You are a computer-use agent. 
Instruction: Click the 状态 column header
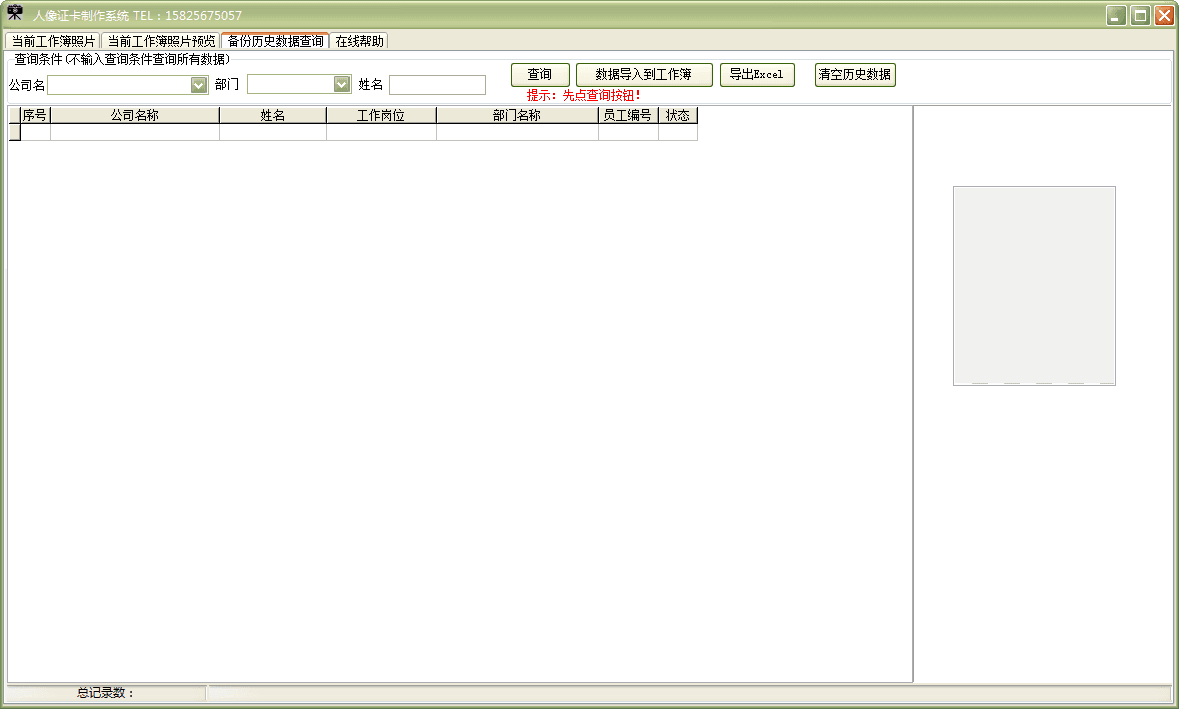678,115
